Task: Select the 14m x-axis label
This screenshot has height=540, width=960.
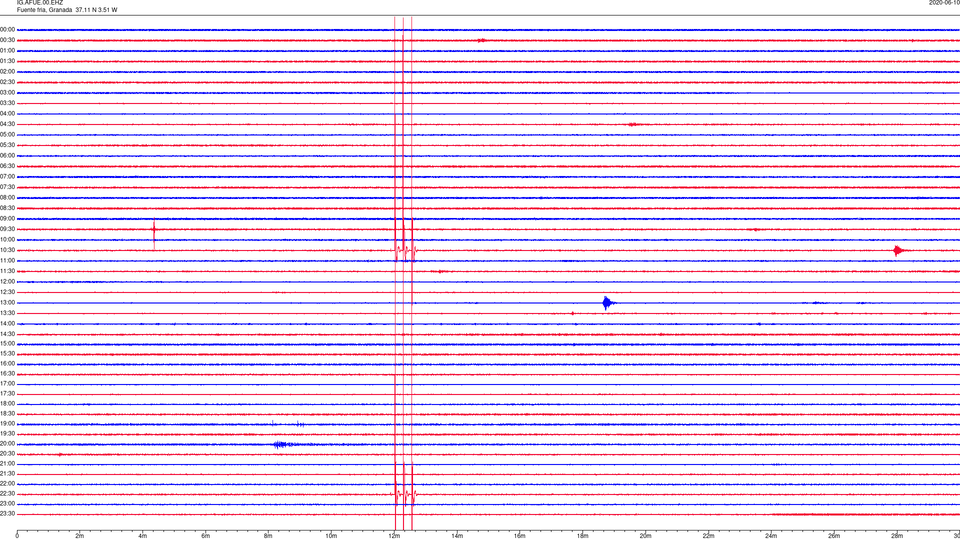Action: [x=457, y=536]
